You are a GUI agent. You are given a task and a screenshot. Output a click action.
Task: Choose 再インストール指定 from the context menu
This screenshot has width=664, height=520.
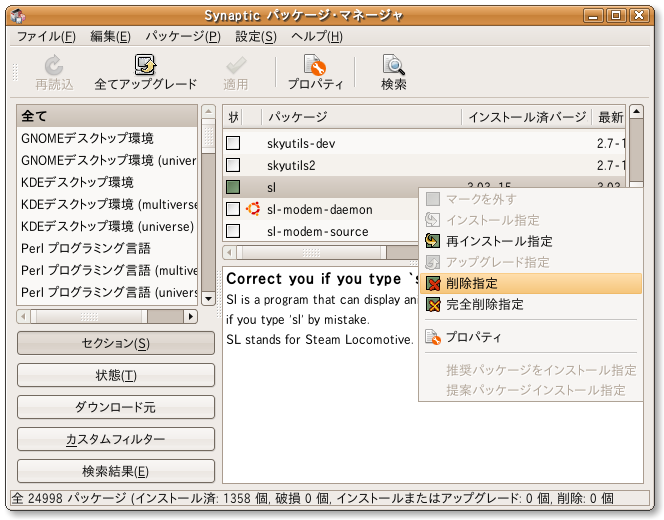point(531,241)
